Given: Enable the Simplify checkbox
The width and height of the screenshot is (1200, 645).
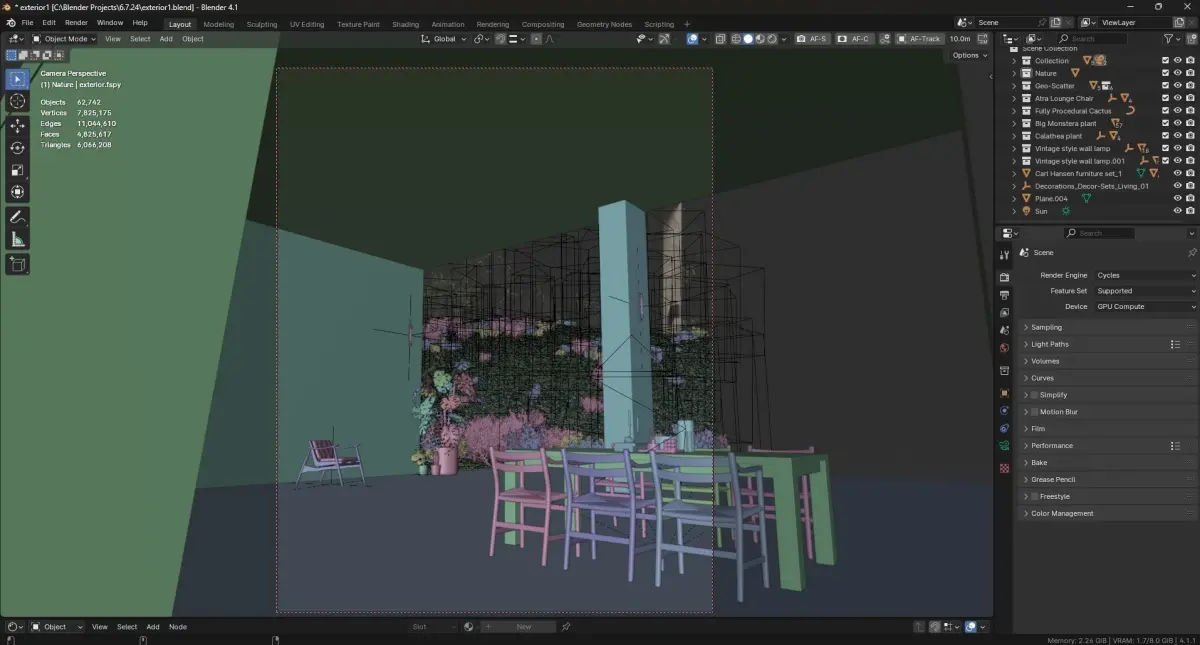Looking at the screenshot, I should point(1034,395).
